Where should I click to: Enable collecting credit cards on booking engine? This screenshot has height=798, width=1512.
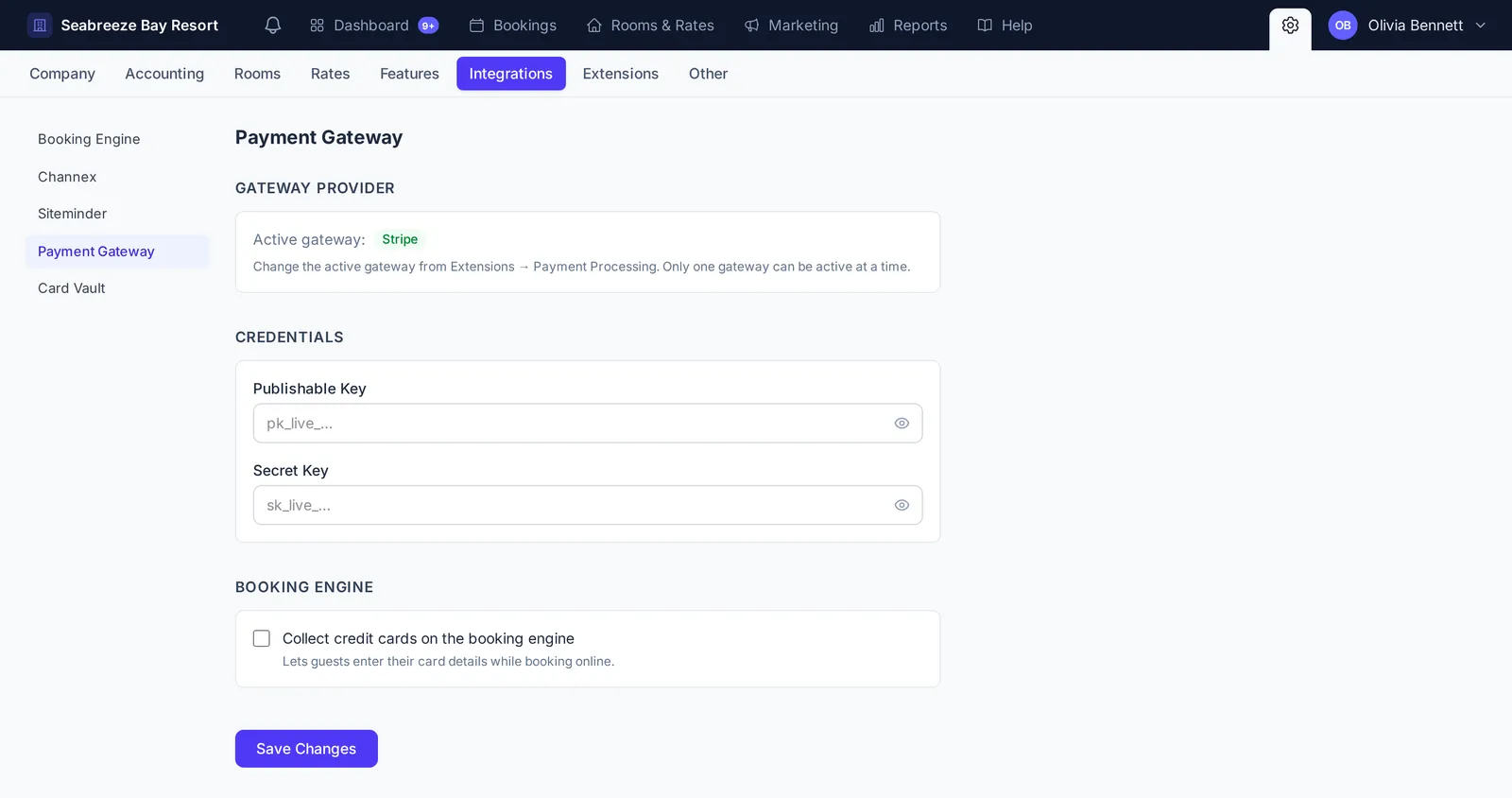pos(262,639)
